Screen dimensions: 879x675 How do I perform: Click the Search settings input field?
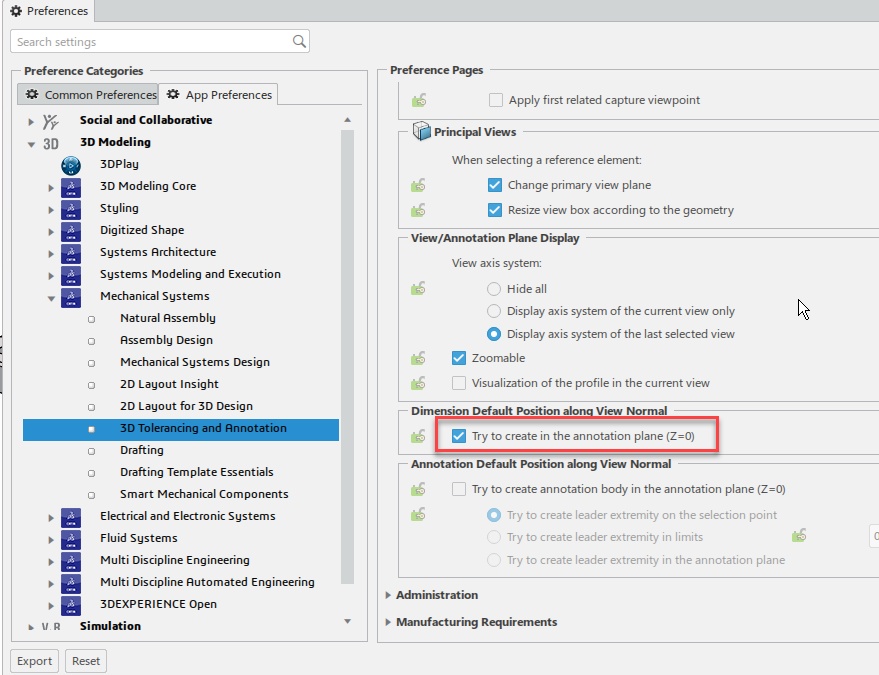coord(150,42)
